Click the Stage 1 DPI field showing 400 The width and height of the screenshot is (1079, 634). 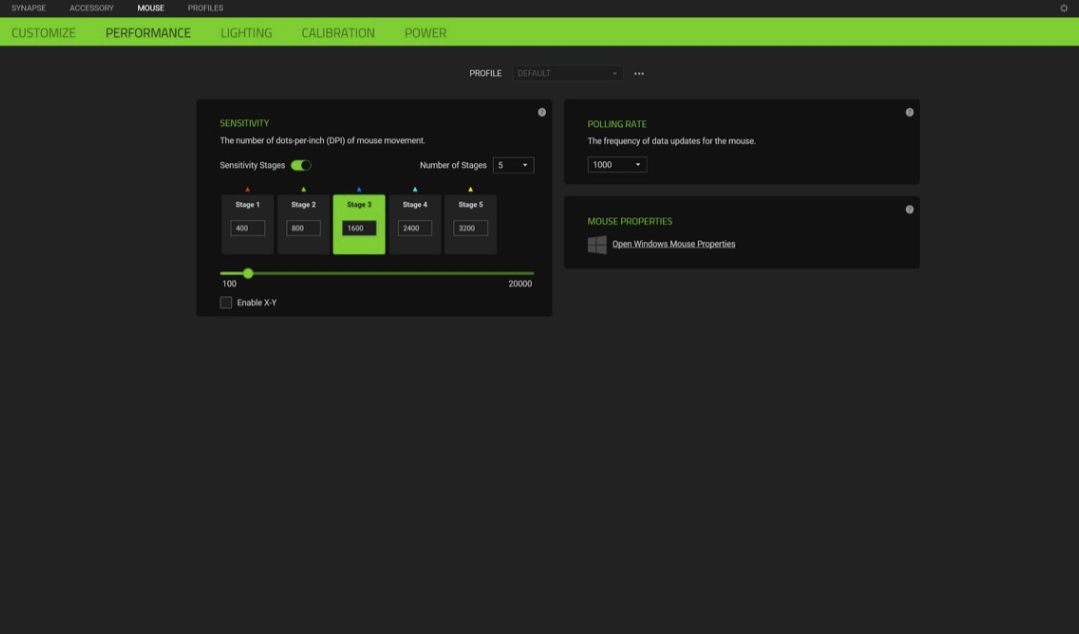[248, 228]
